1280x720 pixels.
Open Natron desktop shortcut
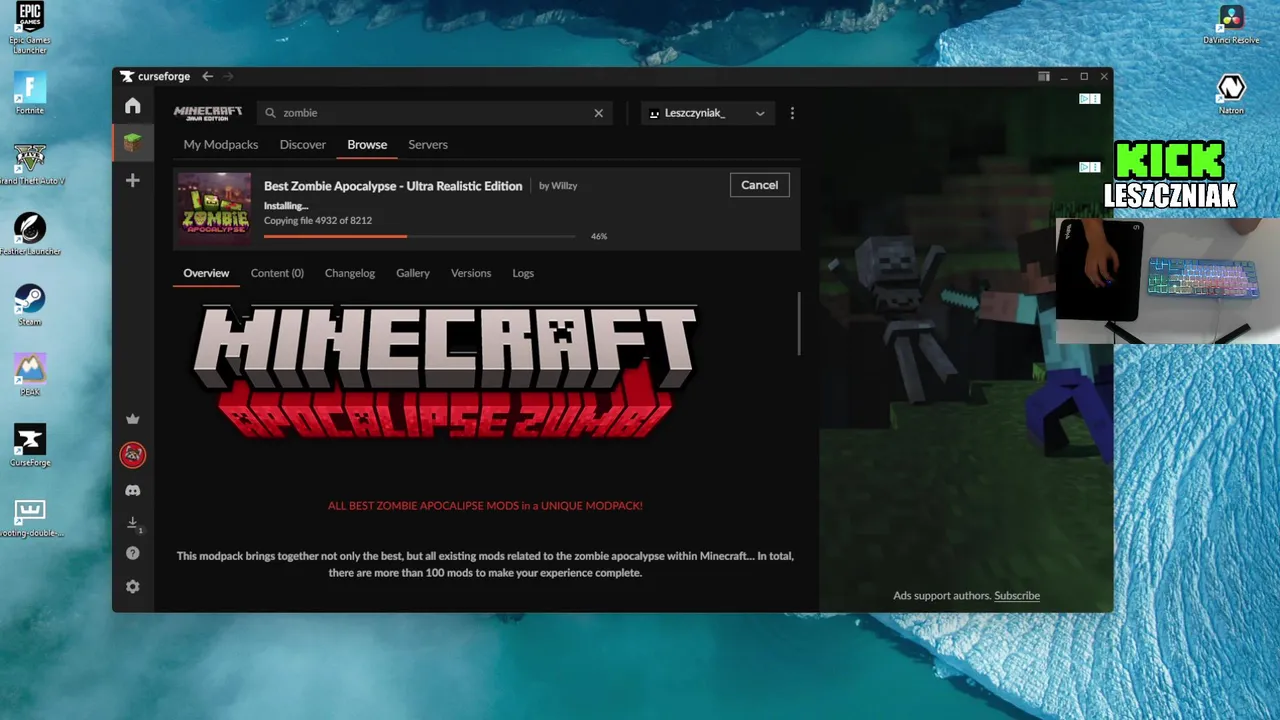point(1231,93)
